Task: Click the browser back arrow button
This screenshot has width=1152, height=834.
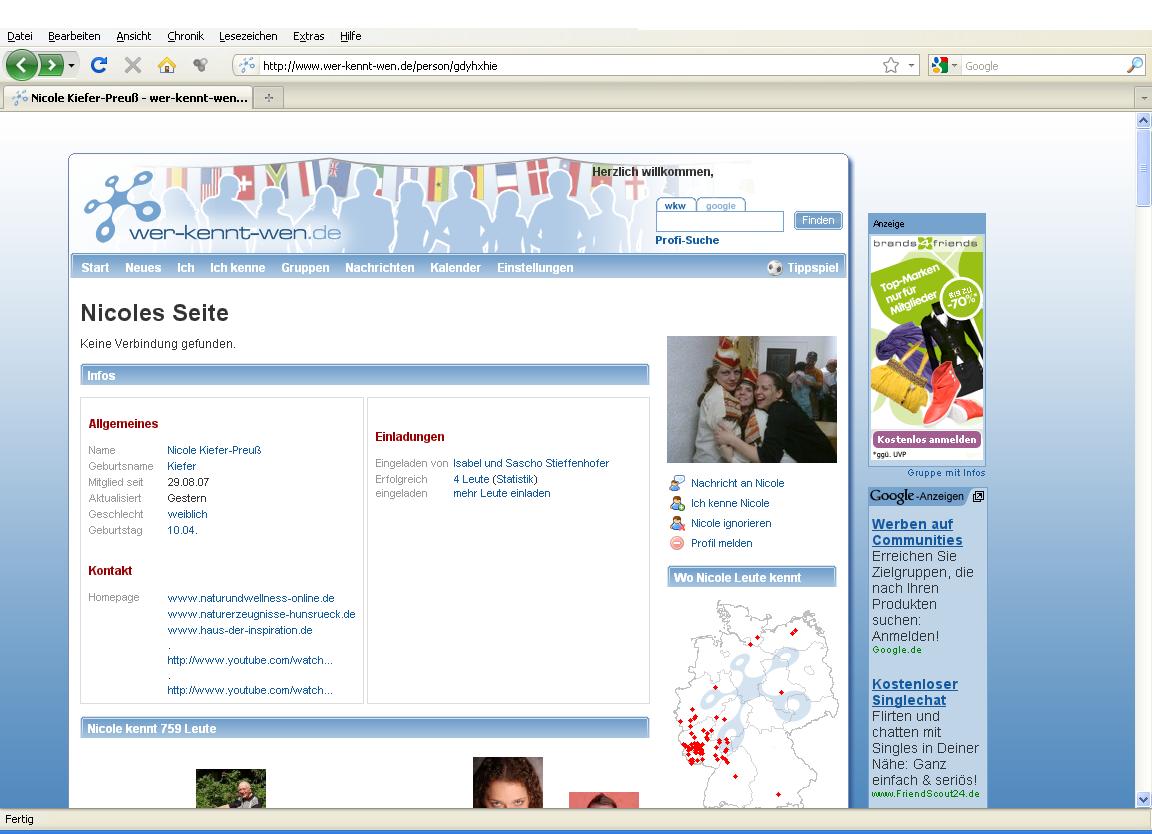Action: coord(21,66)
